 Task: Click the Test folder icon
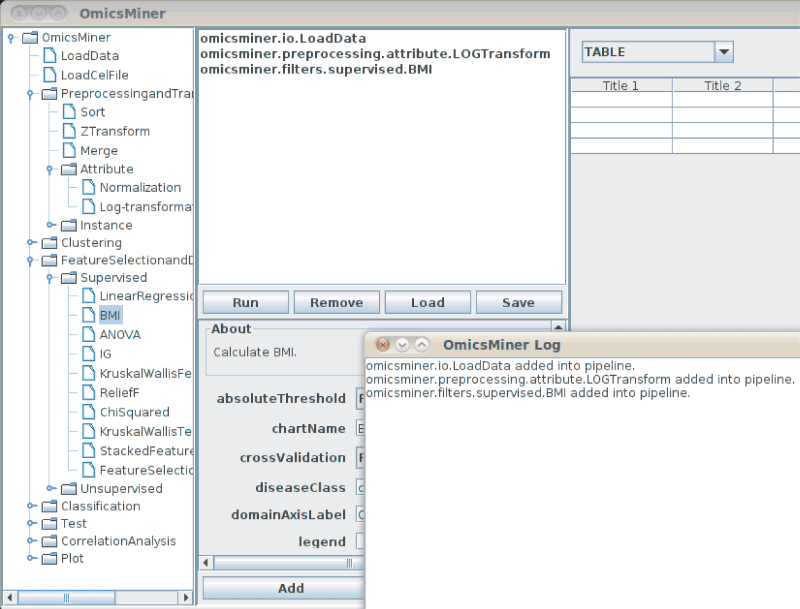point(49,523)
